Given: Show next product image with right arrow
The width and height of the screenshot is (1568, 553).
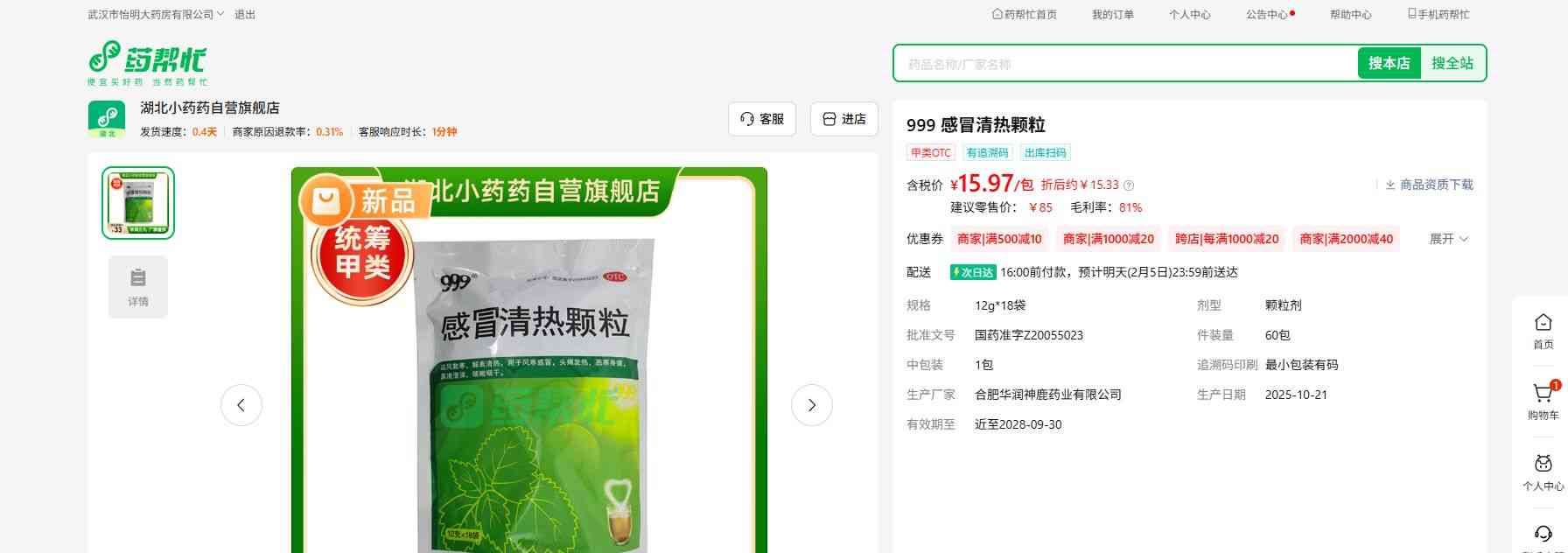Looking at the screenshot, I should pyautogui.click(x=811, y=405).
